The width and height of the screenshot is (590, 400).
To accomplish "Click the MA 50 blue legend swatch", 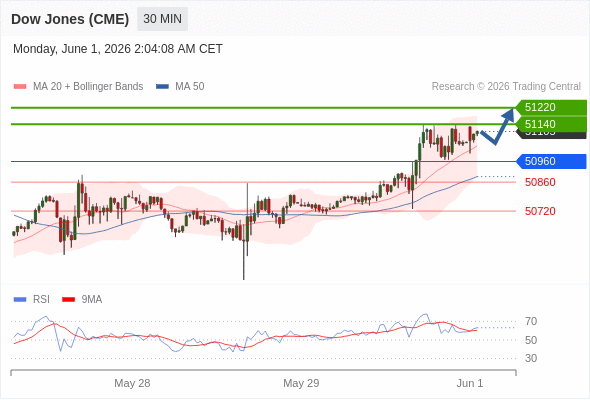I will 162,87.
